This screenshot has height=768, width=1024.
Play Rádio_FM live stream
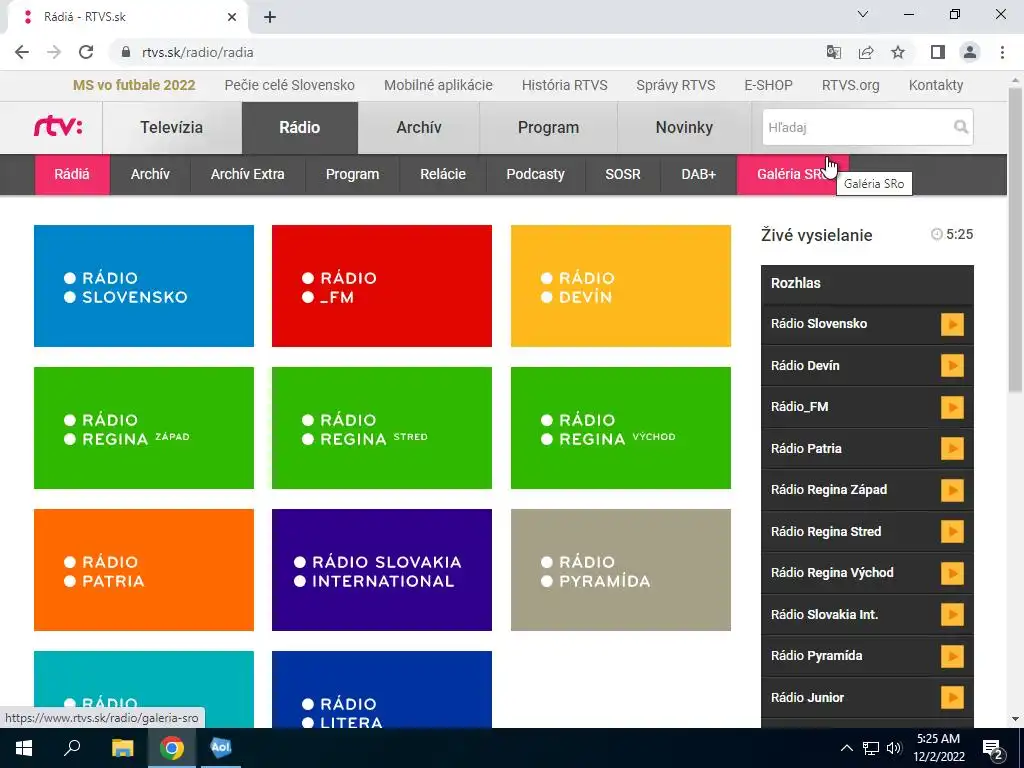pos(952,408)
